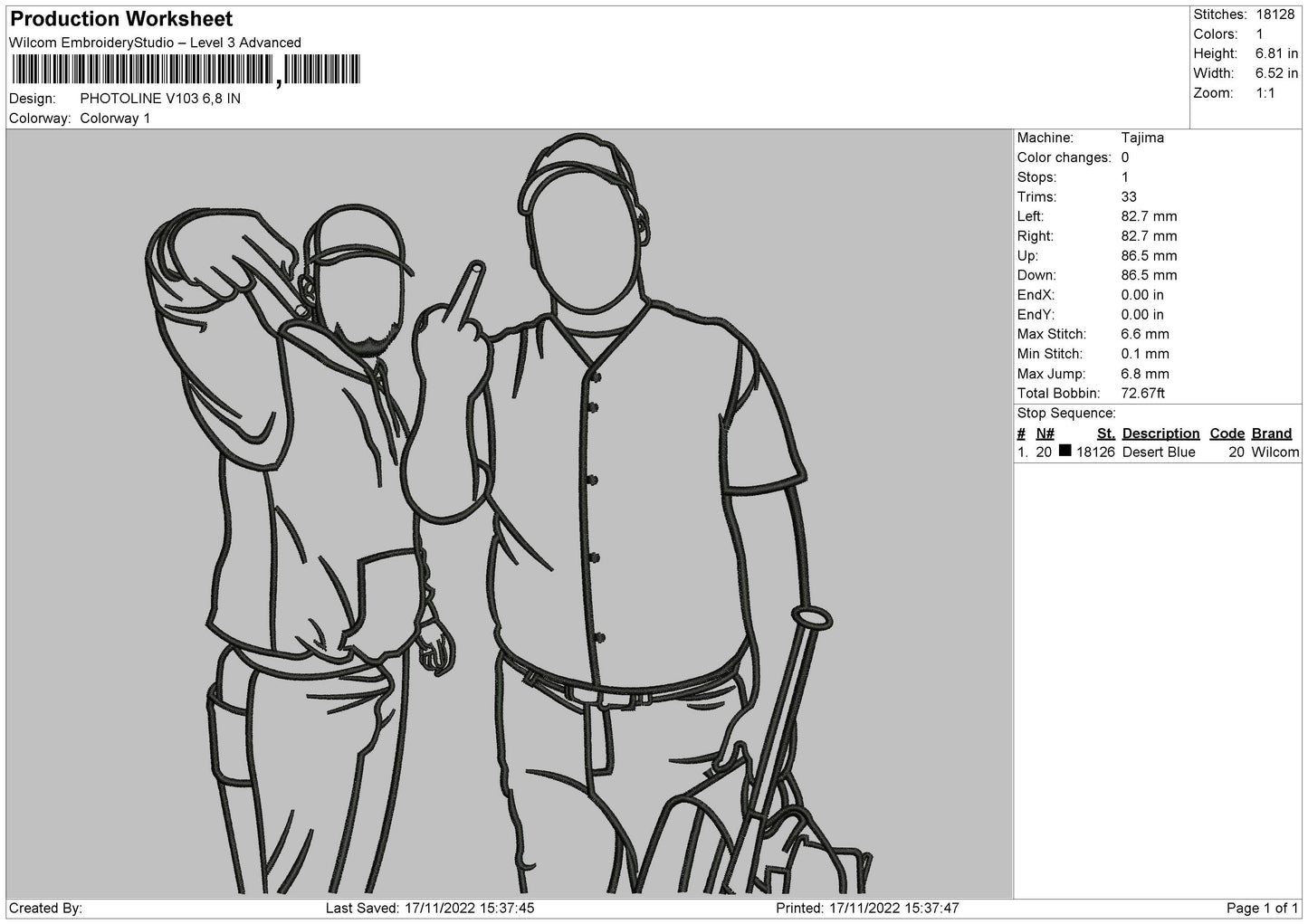Click the black thread color swatch

point(1065,451)
